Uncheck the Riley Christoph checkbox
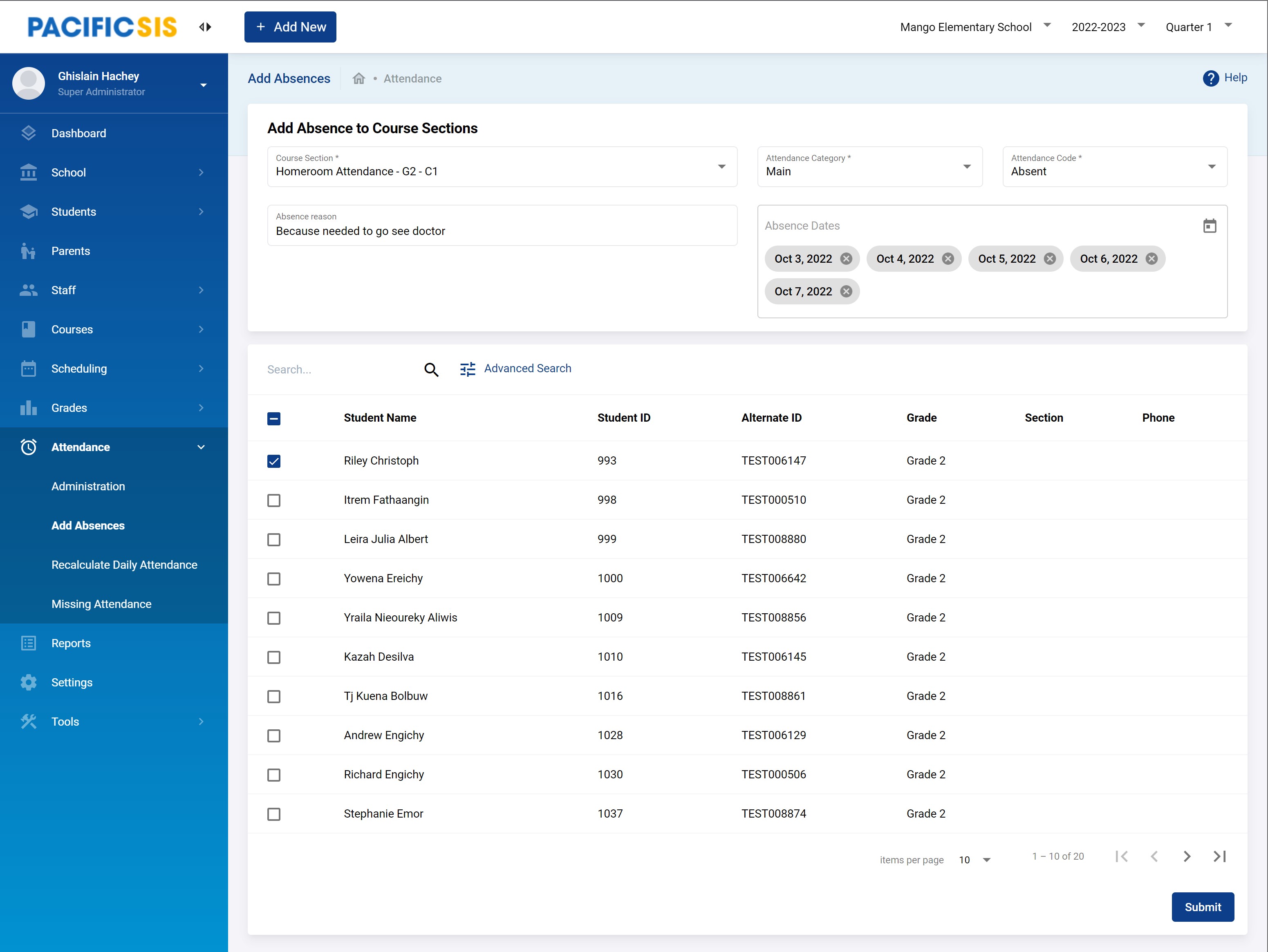The height and width of the screenshot is (952, 1268). pos(274,461)
